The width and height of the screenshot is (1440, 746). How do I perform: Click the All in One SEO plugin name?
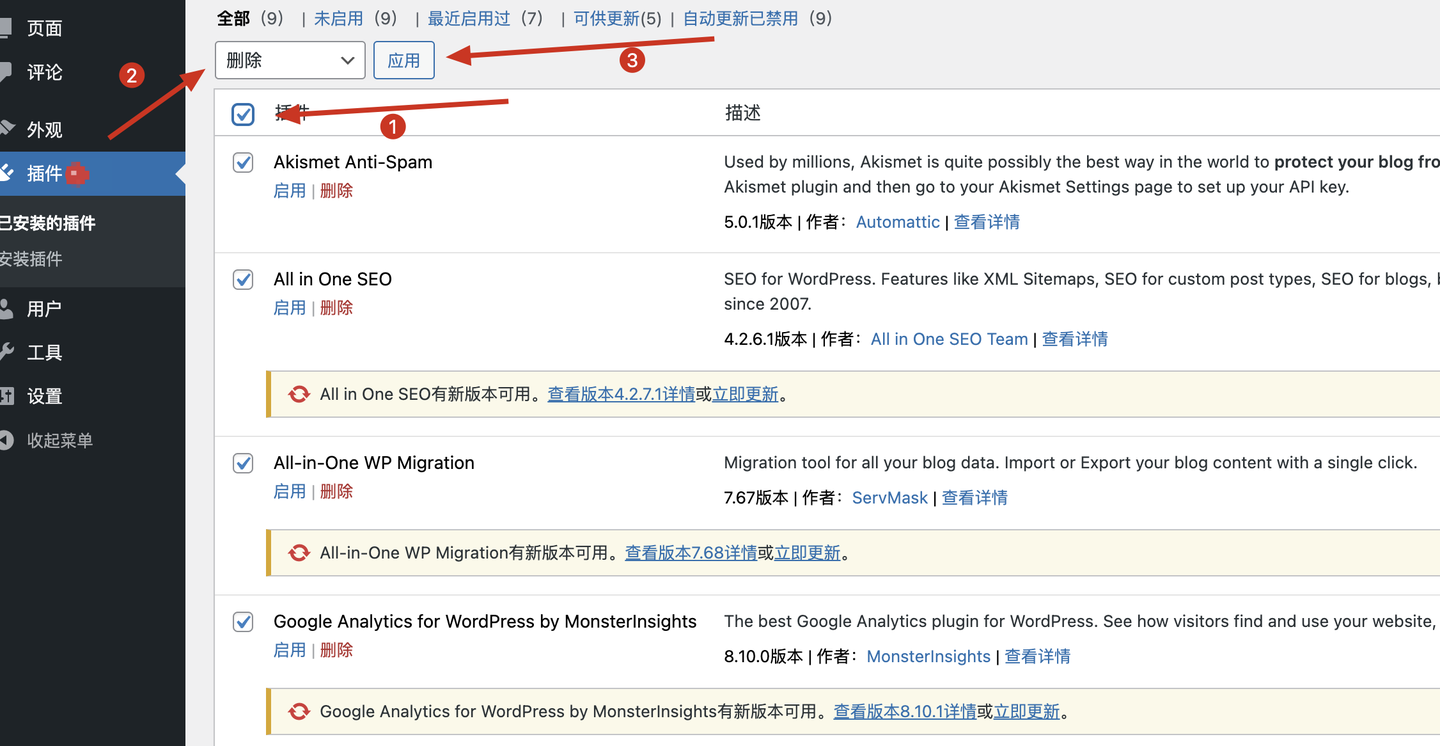coord(333,279)
